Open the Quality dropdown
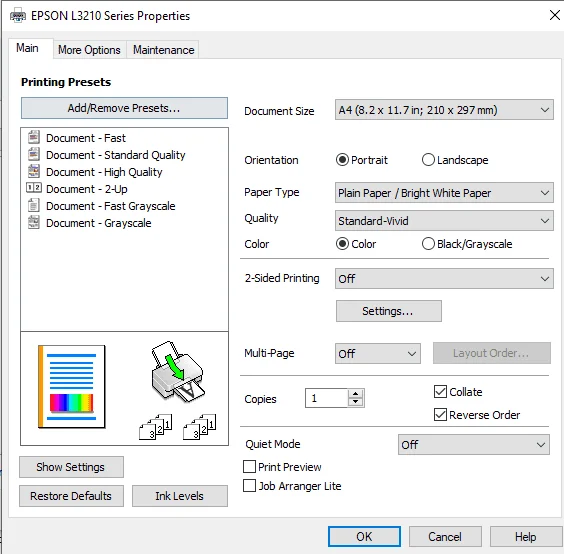This screenshot has height=554, width=564. pyautogui.click(x=444, y=221)
